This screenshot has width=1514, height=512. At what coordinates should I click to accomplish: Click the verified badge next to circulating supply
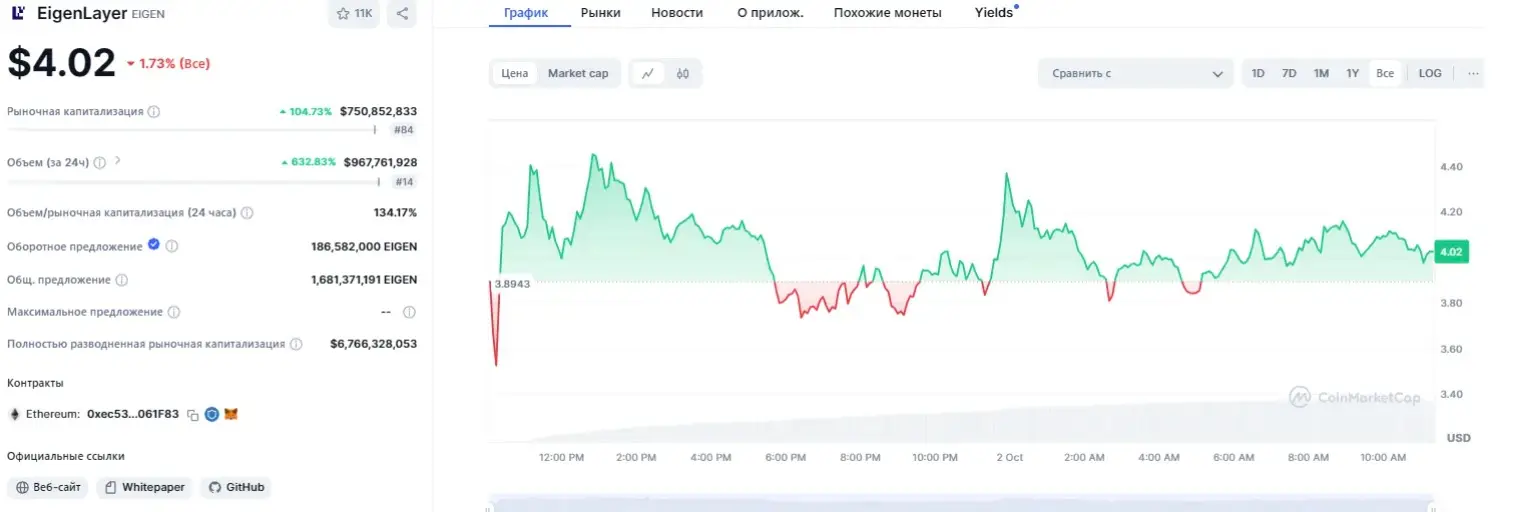154,244
